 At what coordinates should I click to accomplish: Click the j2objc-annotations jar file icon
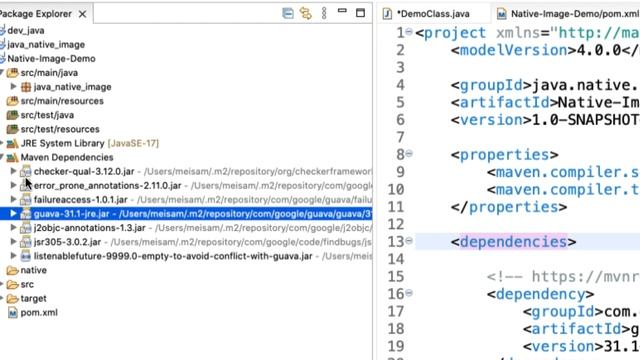pyautogui.click(x=26, y=228)
